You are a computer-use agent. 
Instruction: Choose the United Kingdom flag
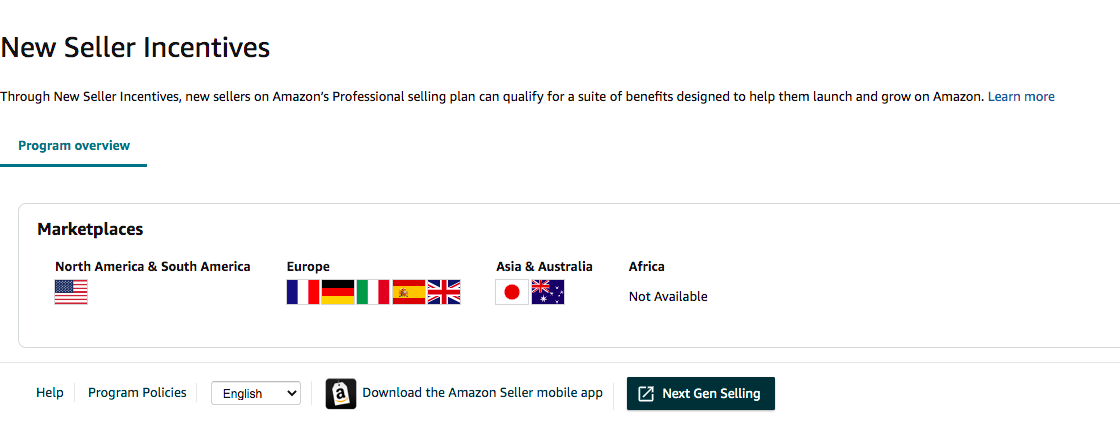444,292
